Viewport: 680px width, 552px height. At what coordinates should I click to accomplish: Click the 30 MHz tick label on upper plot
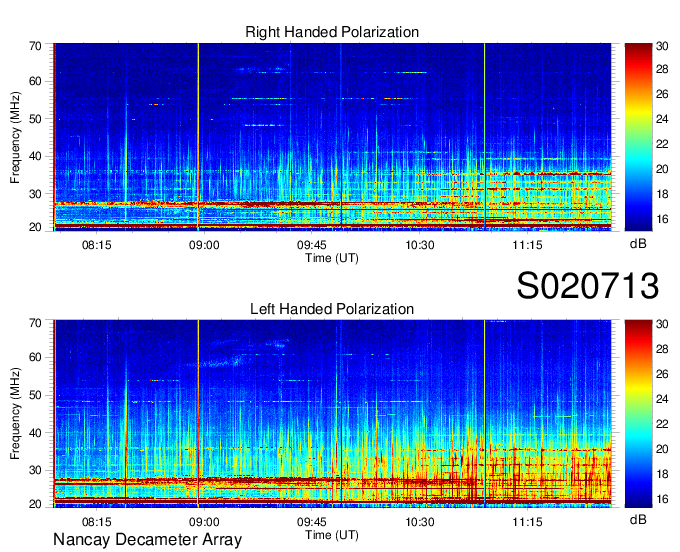click(x=36, y=194)
